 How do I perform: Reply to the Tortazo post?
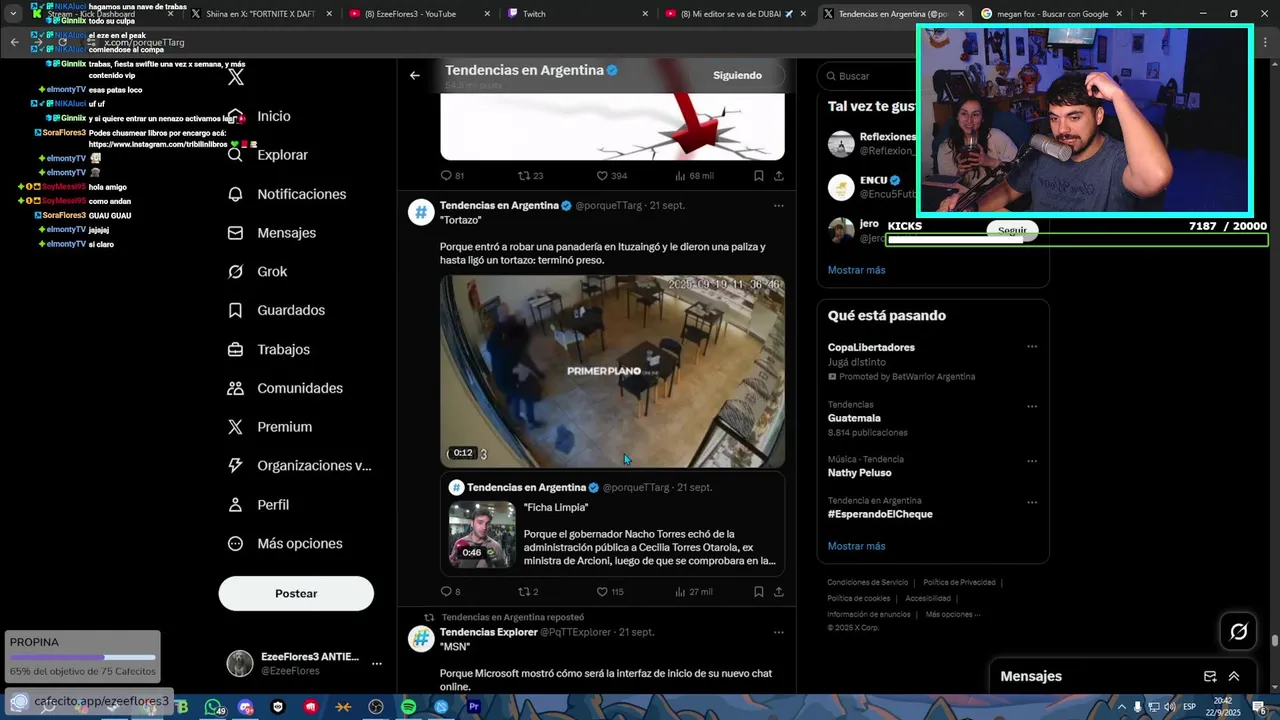pyautogui.click(x=446, y=592)
